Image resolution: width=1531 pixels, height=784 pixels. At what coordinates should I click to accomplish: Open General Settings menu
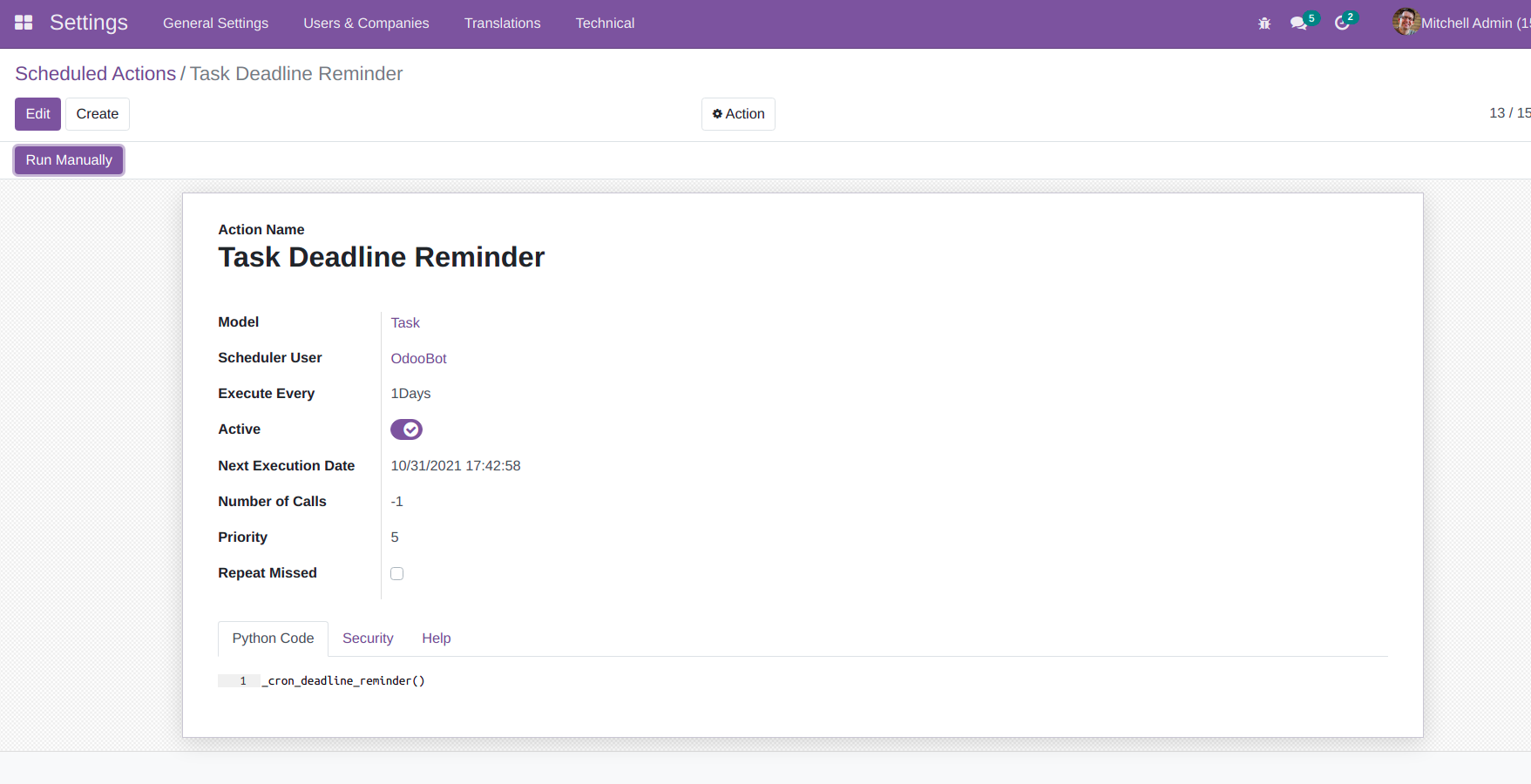pos(215,24)
